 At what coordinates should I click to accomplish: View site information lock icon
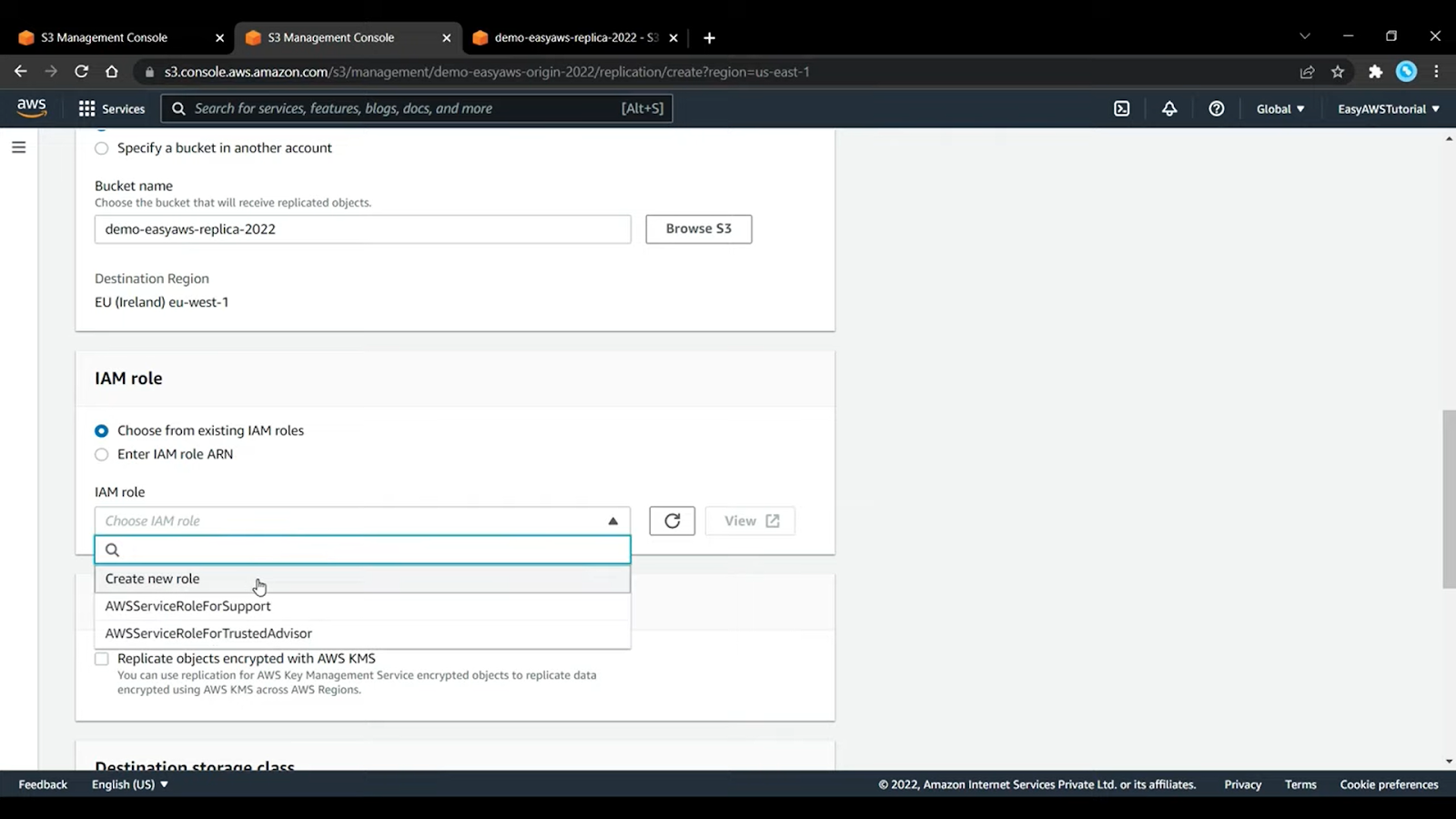tap(150, 72)
